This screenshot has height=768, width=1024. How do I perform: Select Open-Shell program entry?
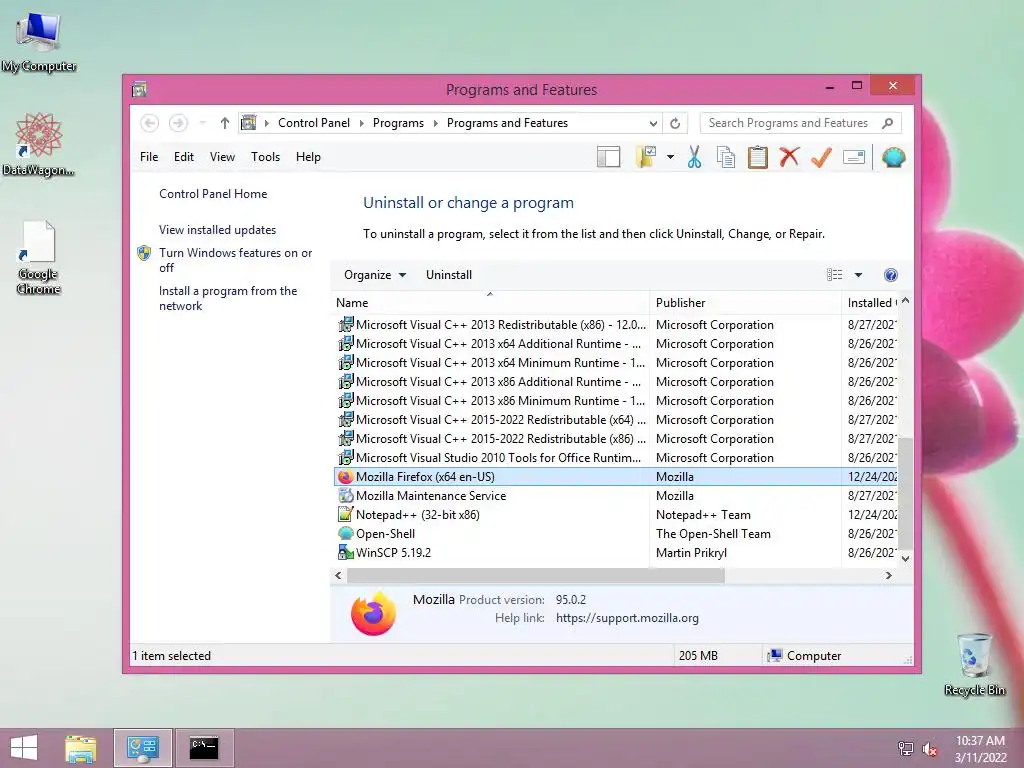pyautogui.click(x=615, y=534)
